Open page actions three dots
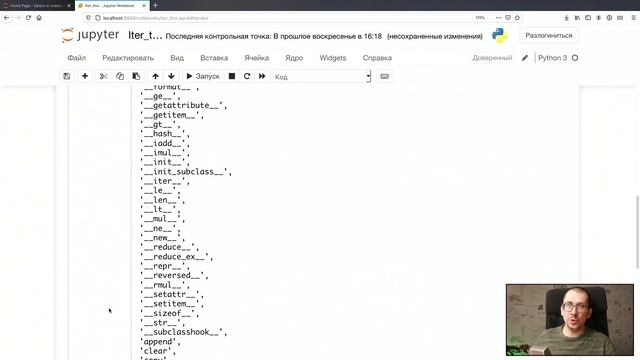 [498, 18]
